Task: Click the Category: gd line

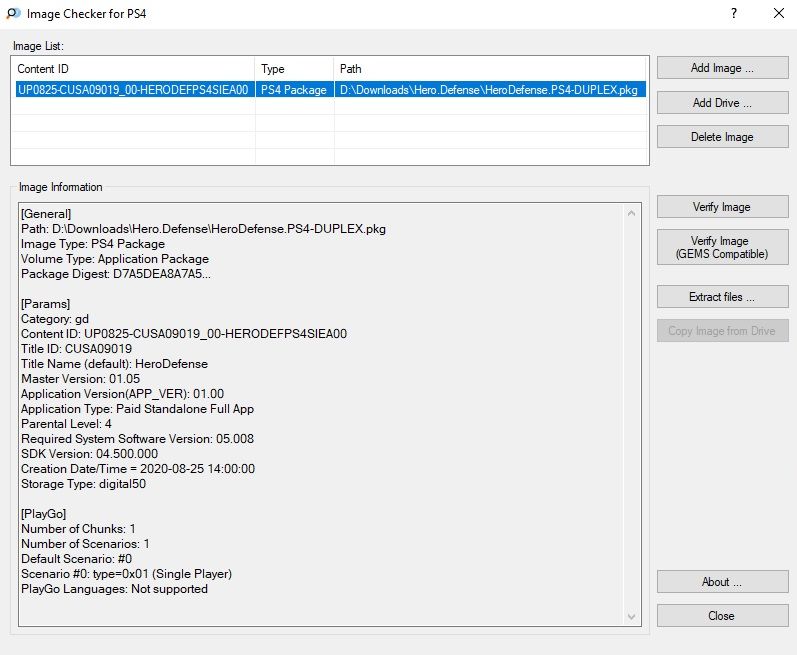Action: pos(55,319)
